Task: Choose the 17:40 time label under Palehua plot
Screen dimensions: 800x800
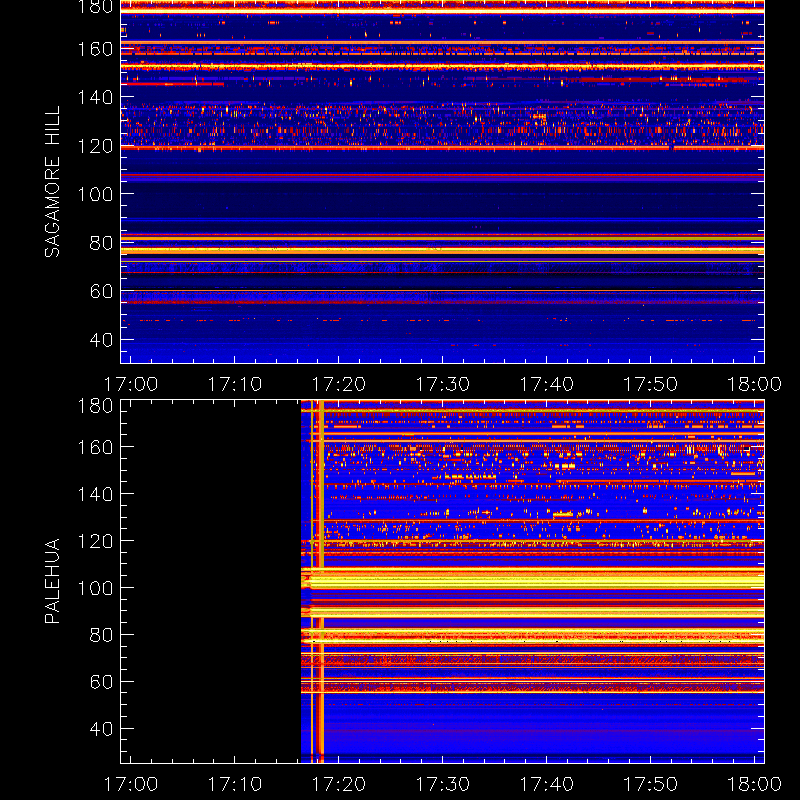Action: (x=547, y=784)
